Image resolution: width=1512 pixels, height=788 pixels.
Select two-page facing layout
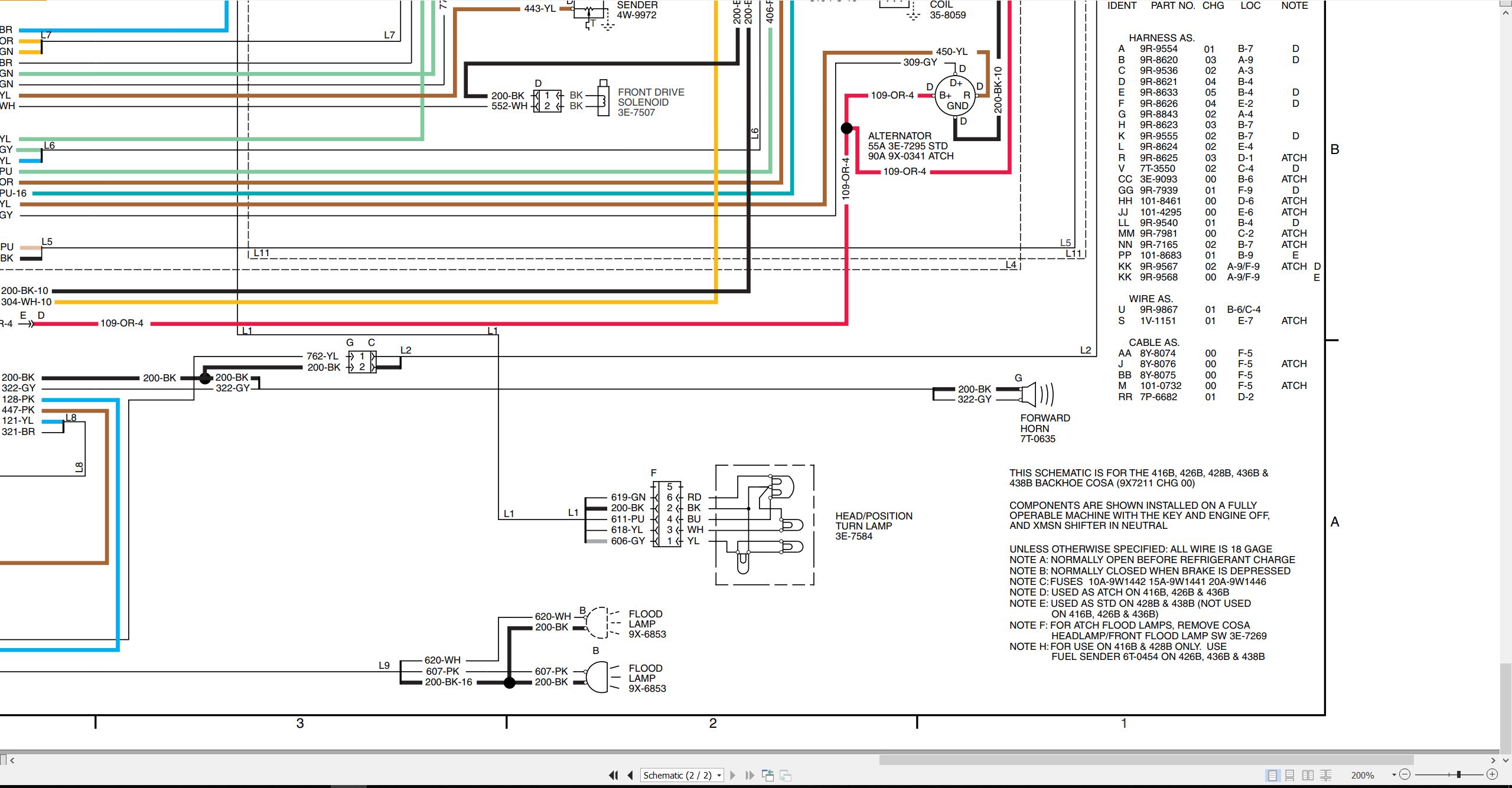click(x=1308, y=775)
